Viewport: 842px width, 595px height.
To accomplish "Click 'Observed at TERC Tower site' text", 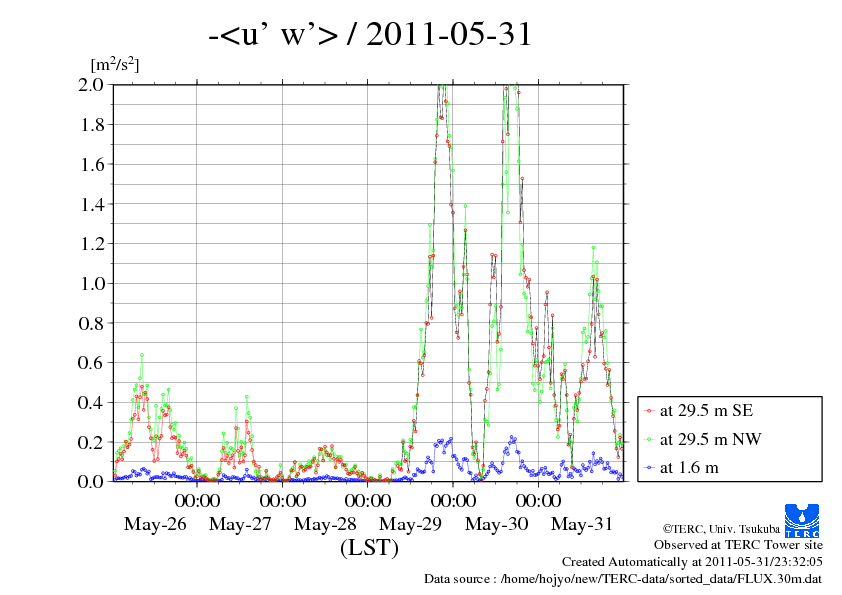I will 738,545.
